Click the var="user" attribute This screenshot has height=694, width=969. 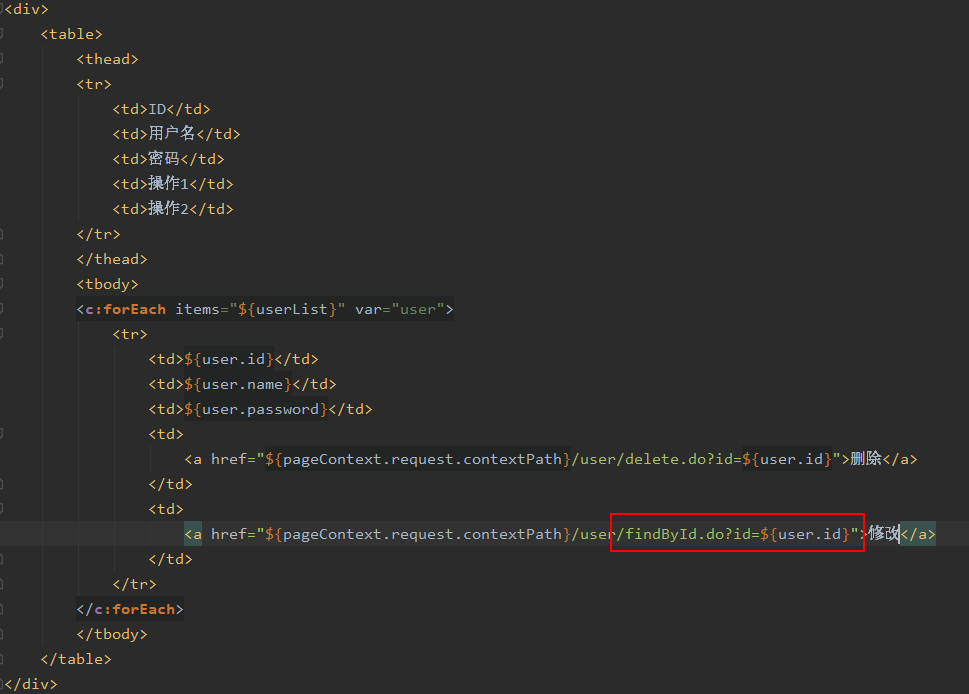400,309
